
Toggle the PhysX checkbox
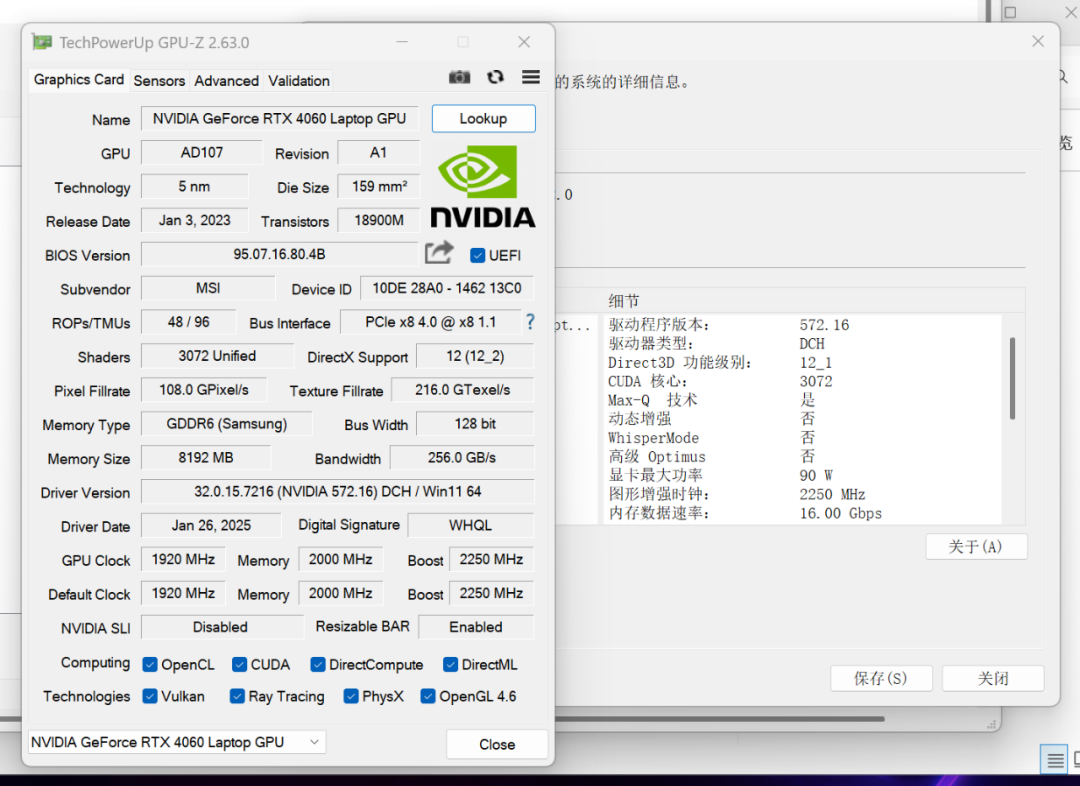click(x=351, y=696)
